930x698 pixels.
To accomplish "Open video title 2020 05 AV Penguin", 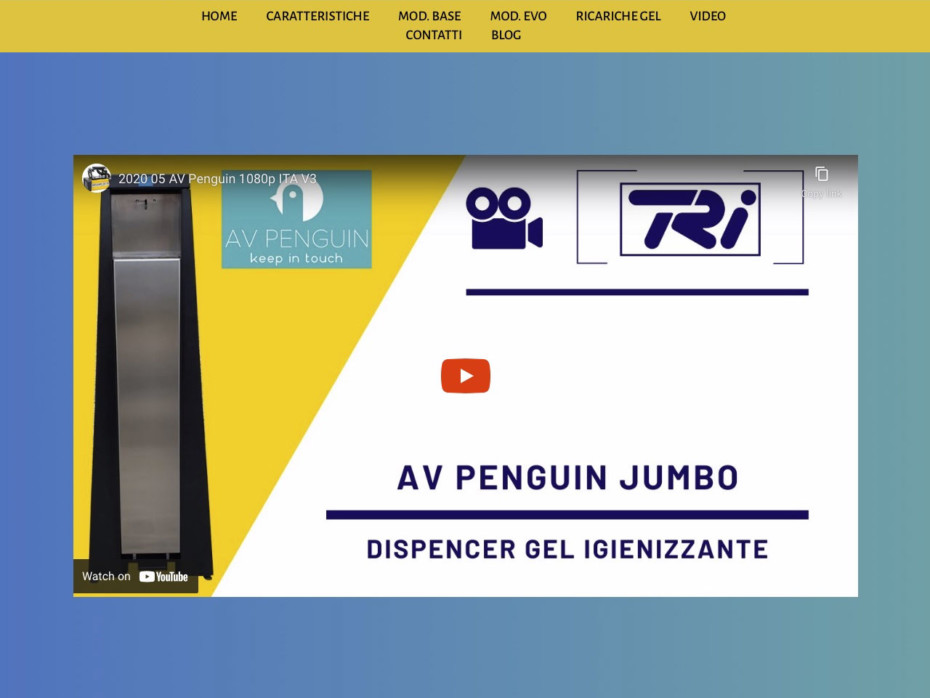I will (x=217, y=179).
